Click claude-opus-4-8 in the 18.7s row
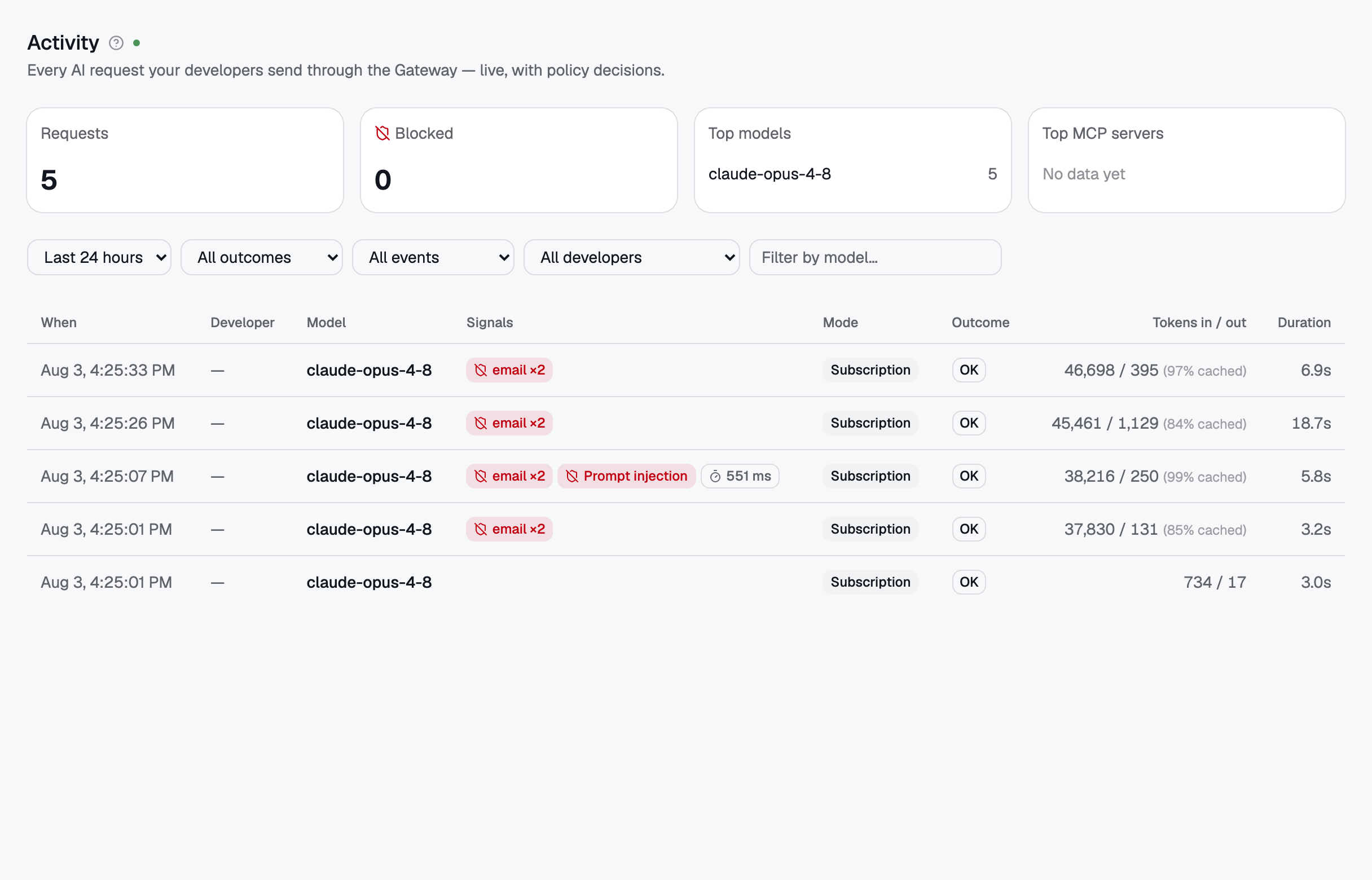The height and width of the screenshot is (880, 1372). [x=369, y=424]
